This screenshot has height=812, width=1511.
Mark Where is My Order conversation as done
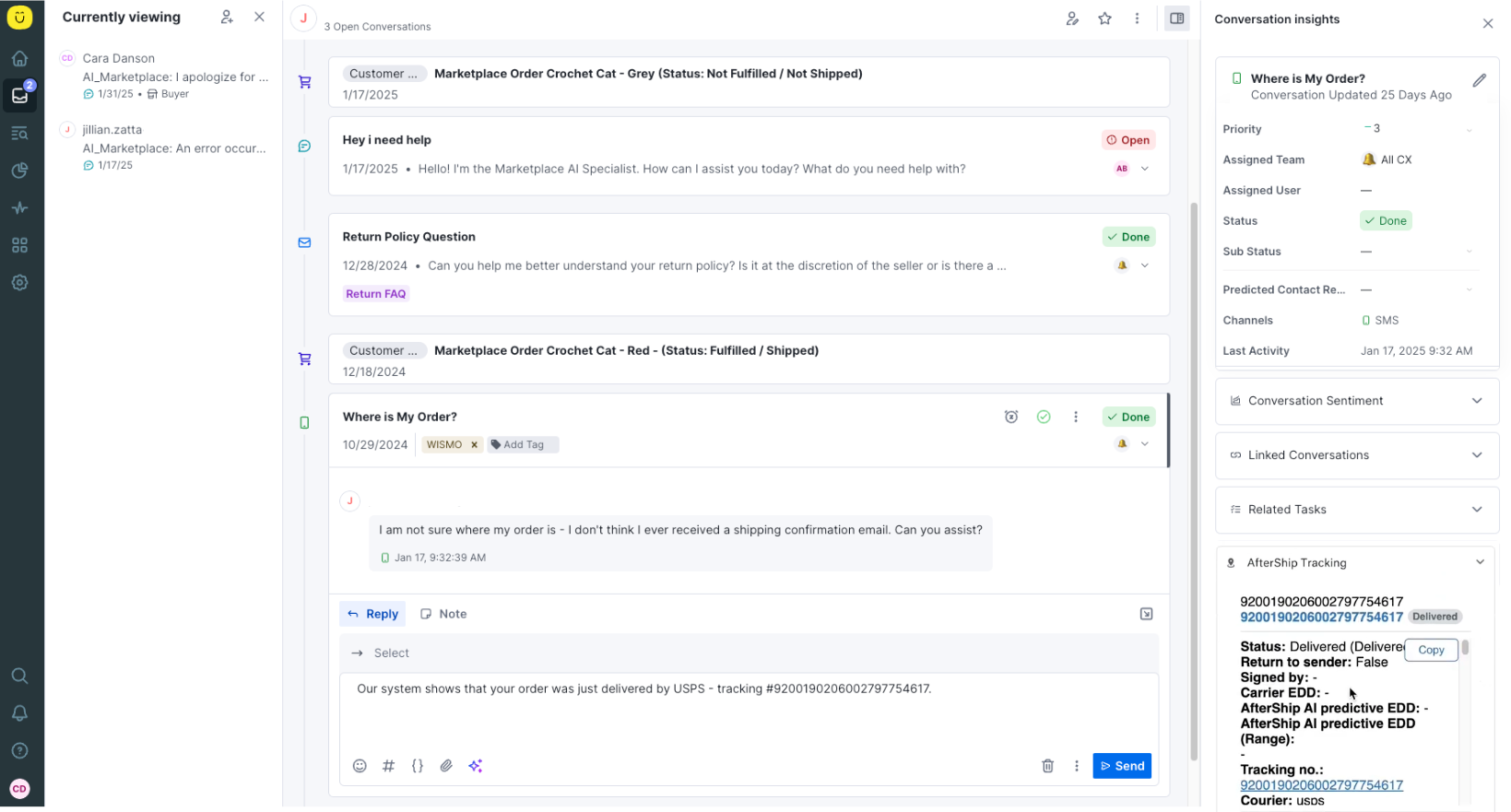coord(1044,417)
